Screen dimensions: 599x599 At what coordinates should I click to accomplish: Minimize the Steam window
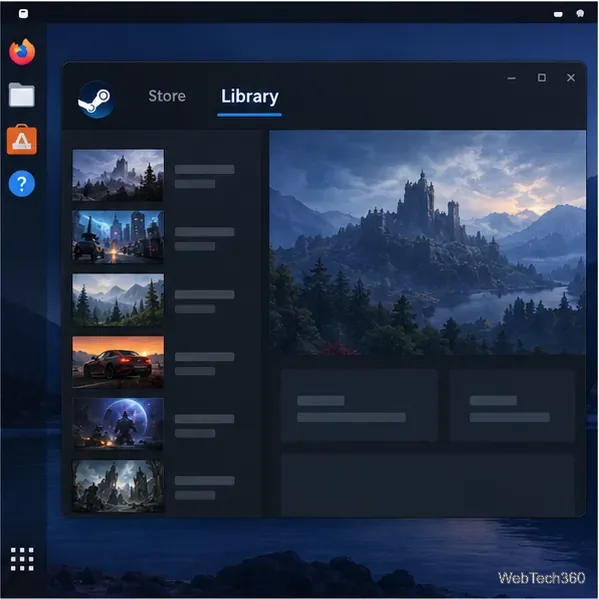(x=512, y=78)
